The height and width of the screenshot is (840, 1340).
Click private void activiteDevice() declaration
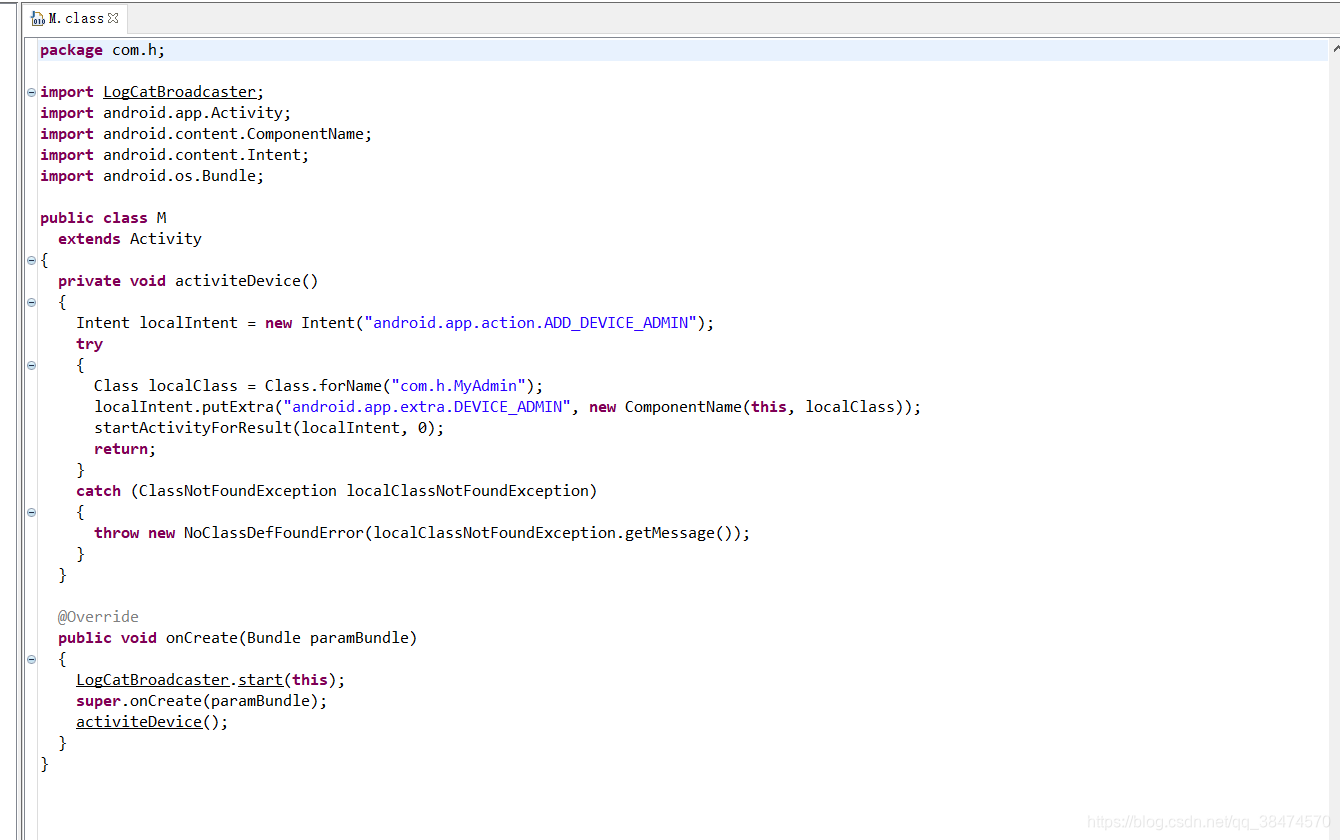(188, 281)
